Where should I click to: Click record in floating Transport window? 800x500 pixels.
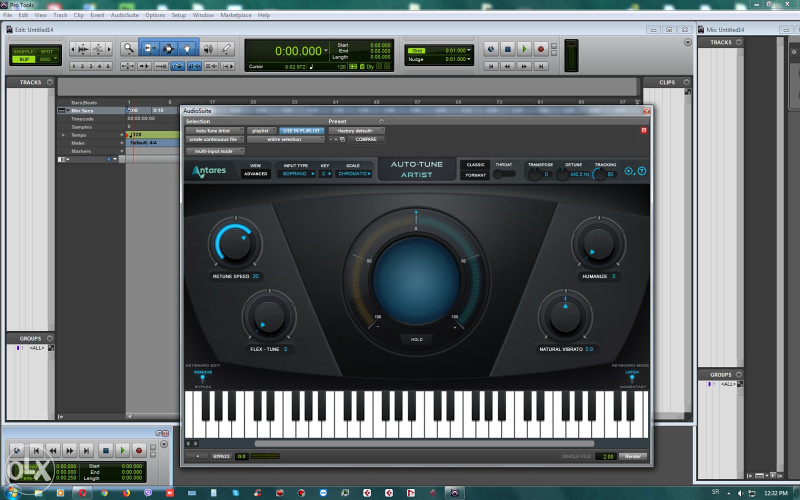tap(138, 451)
